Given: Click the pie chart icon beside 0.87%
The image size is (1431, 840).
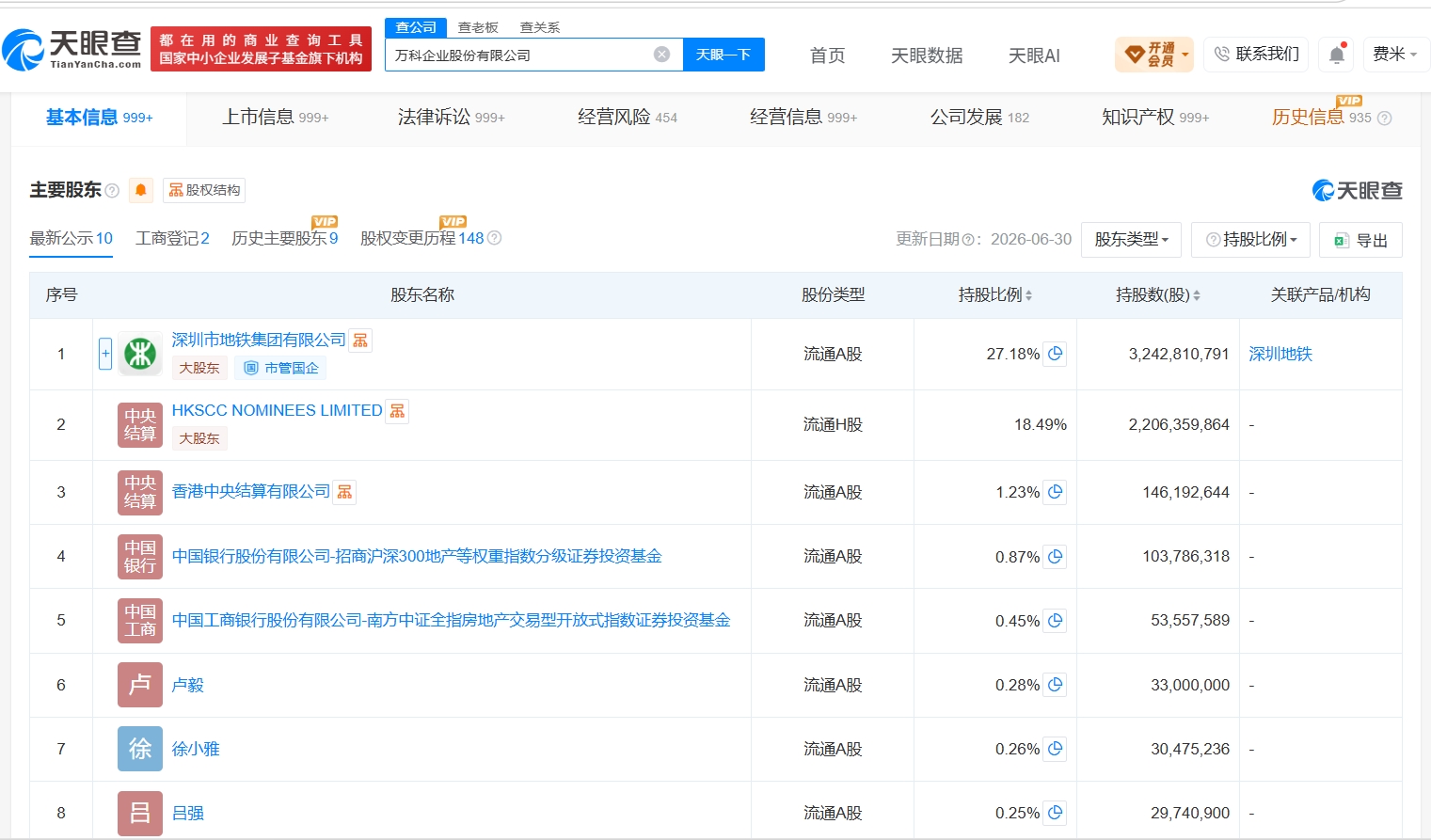Looking at the screenshot, I should click(1056, 557).
